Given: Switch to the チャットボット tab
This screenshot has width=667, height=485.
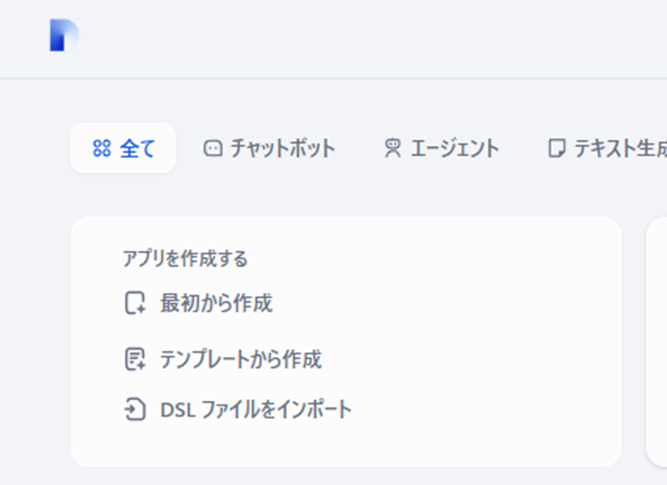Looking at the screenshot, I should [269, 148].
